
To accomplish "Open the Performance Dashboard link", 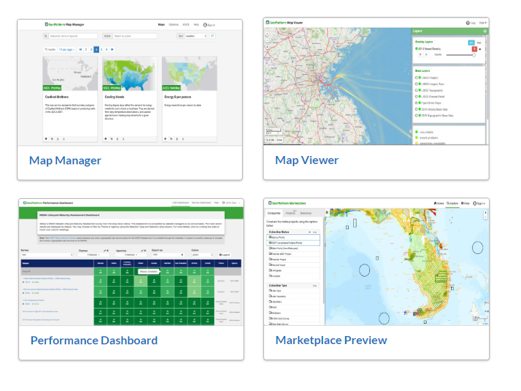I will [x=94, y=340].
